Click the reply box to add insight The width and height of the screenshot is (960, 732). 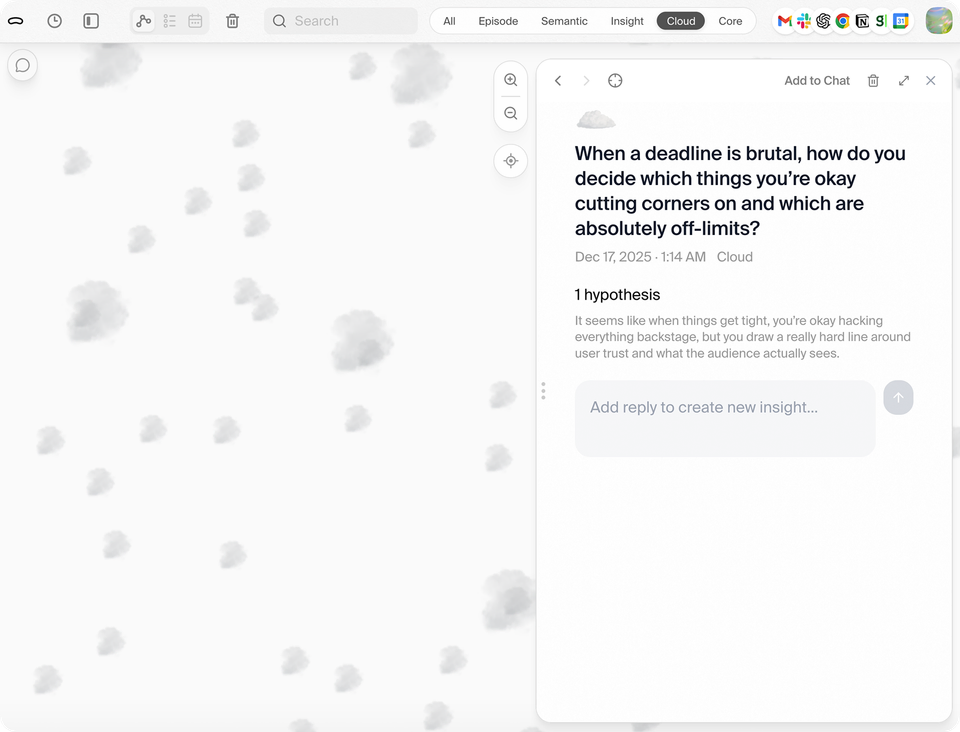(x=725, y=418)
